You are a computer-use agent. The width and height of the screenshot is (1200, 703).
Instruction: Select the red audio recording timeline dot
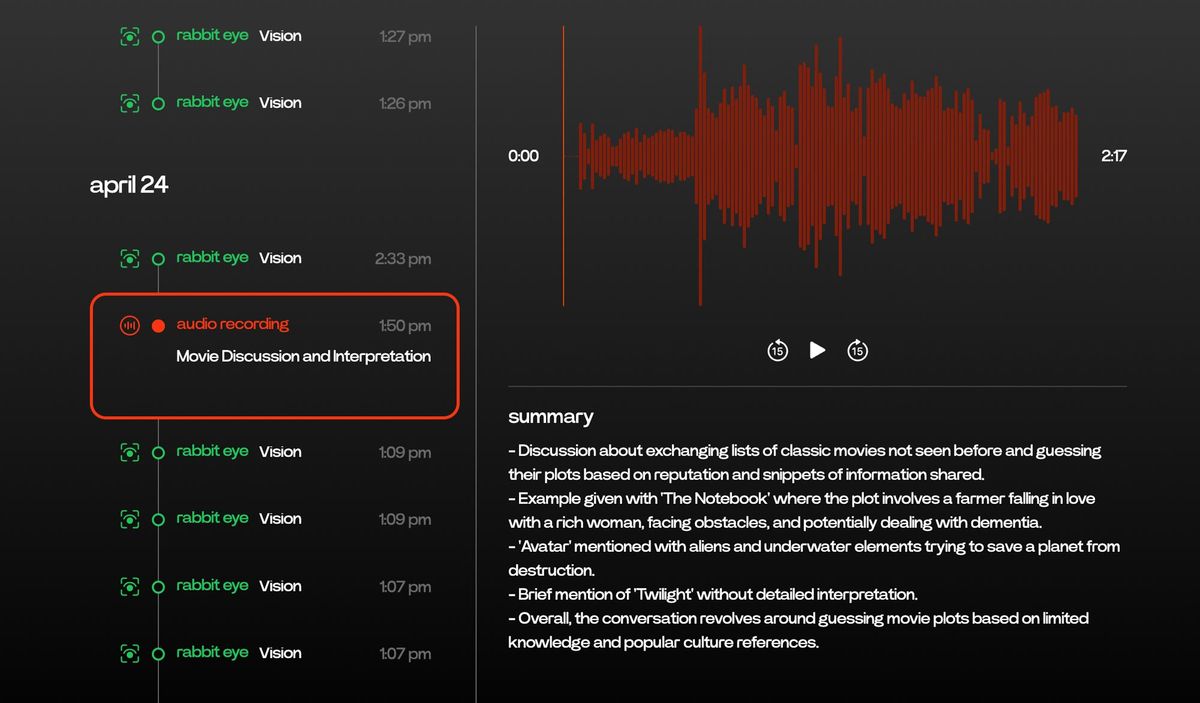(x=158, y=325)
